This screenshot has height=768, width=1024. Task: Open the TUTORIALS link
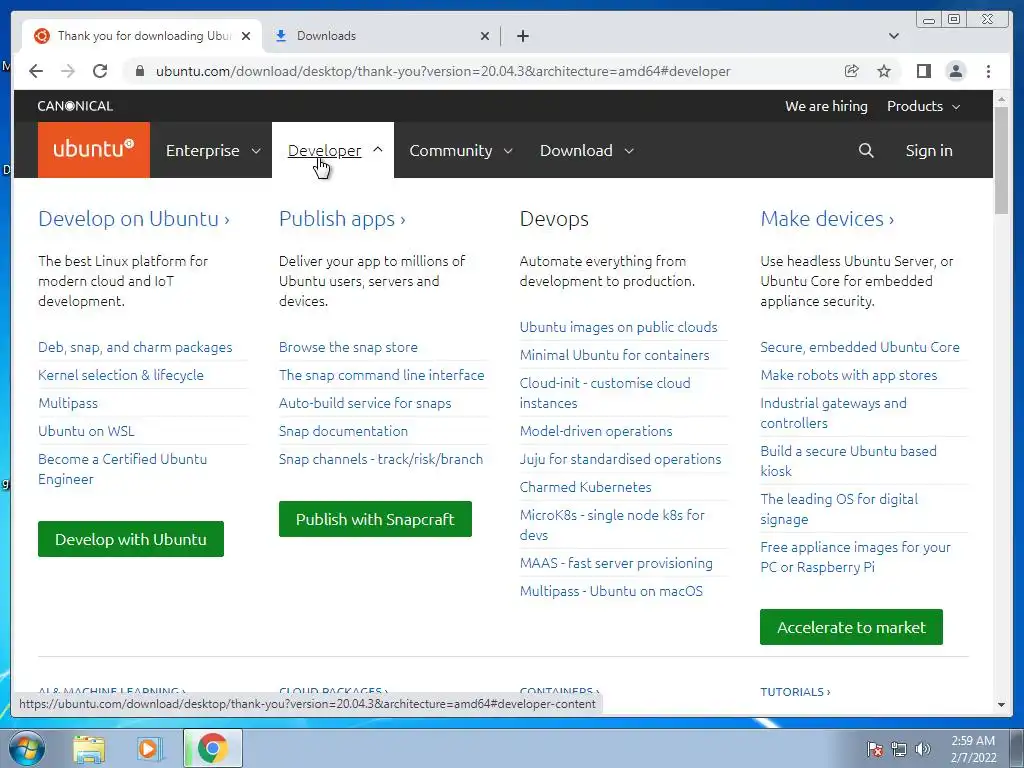pyautogui.click(x=795, y=692)
